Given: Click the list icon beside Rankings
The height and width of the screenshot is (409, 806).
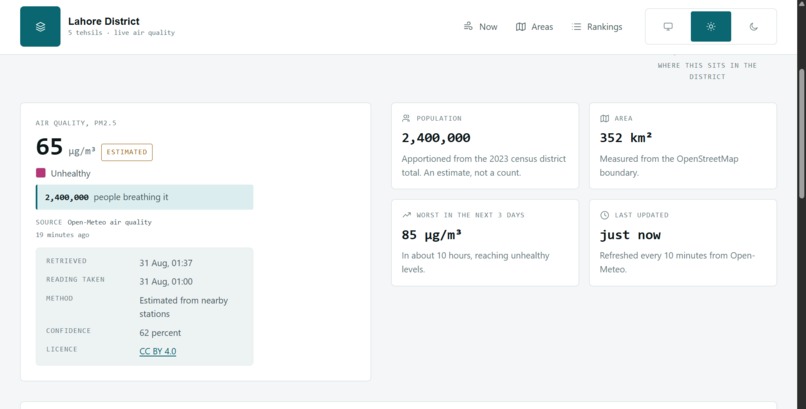Looking at the screenshot, I should (x=576, y=27).
